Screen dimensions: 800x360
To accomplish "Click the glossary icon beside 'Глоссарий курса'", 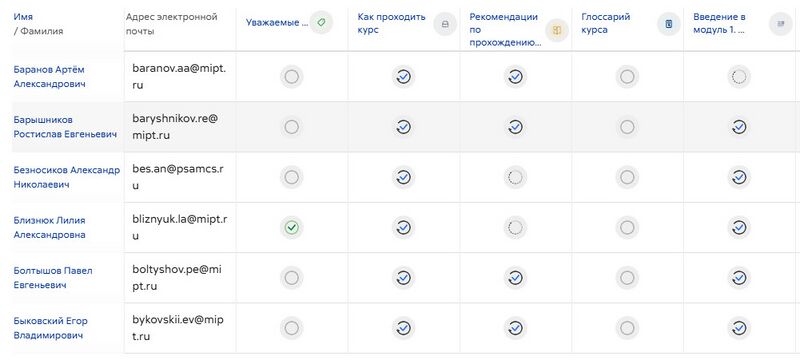I will 669,23.
